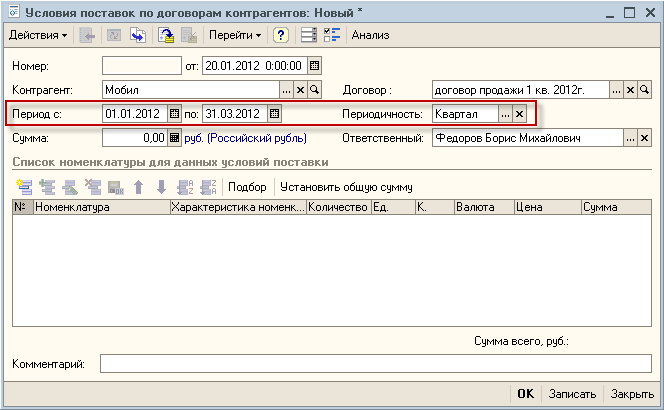Click the Анализ toolbar item
The width and height of the screenshot is (664, 410).
(371, 35)
